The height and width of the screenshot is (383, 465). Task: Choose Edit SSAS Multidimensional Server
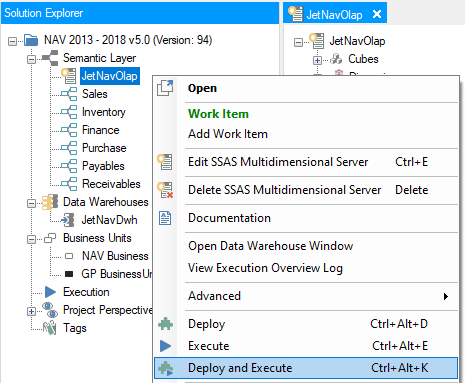pos(306,162)
